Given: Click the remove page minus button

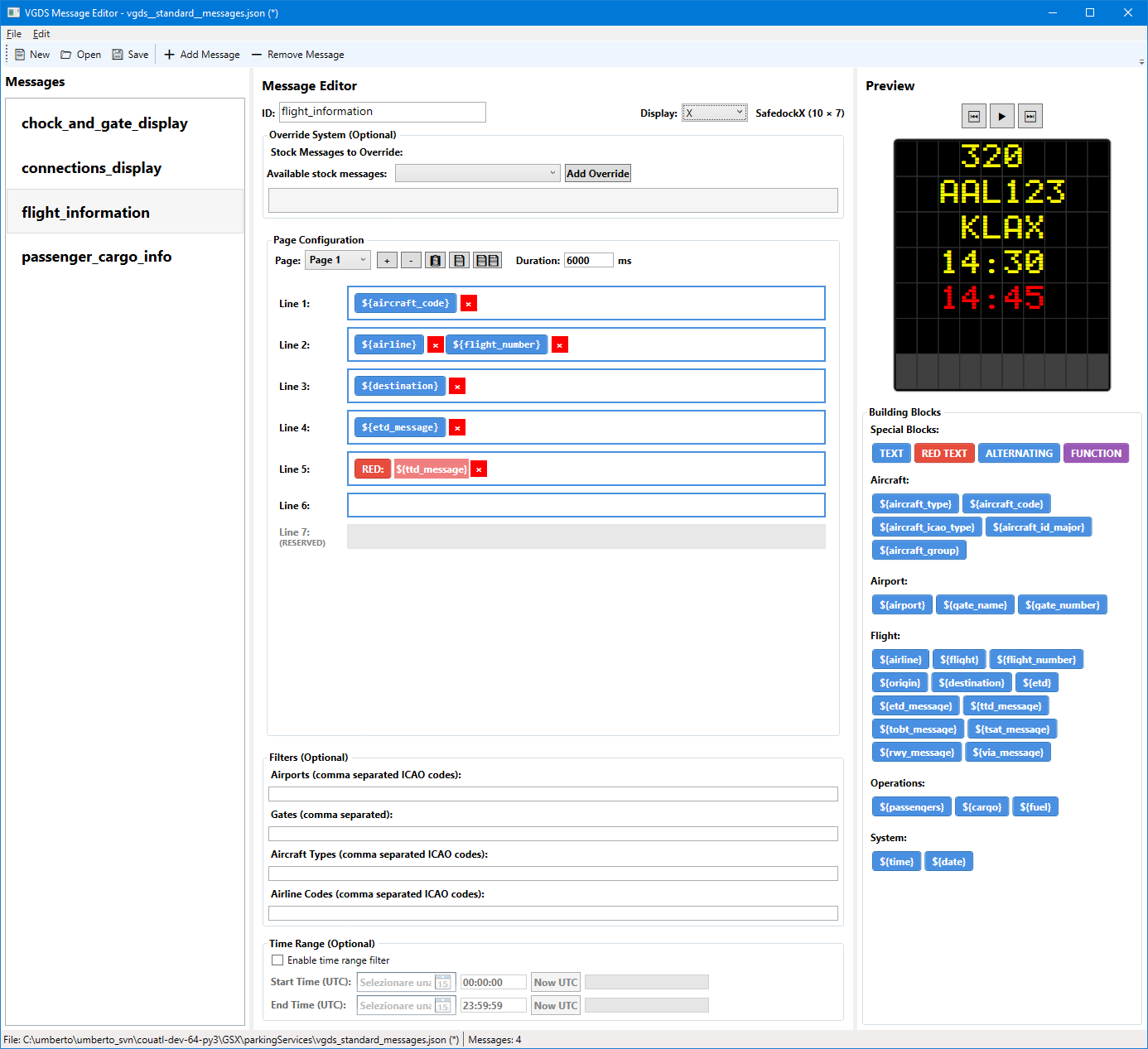Looking at the screenshot, I should 411,261.
